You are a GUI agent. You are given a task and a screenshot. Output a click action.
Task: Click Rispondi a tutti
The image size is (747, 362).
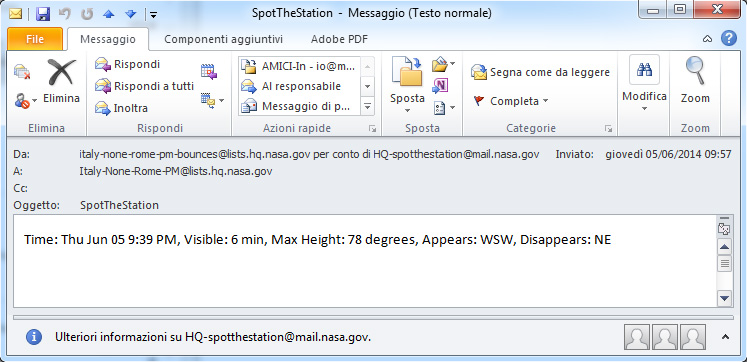(x=144, y=86)
